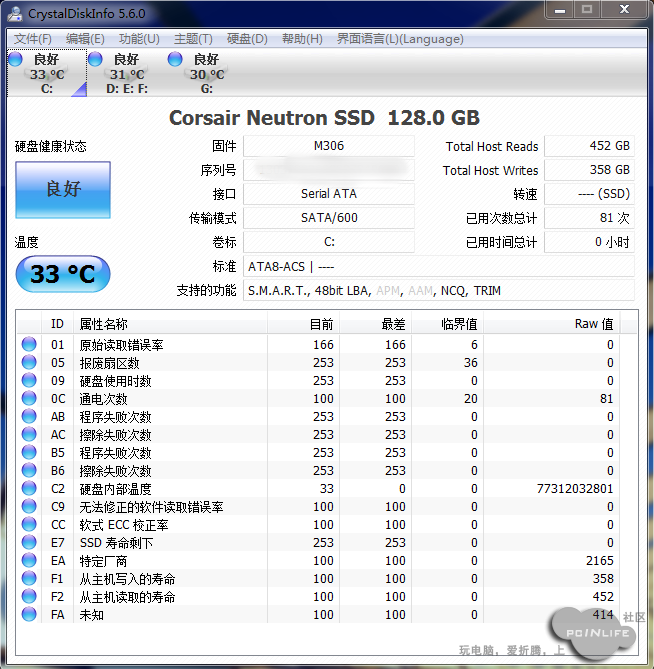The image size is (654, 669).
Task: Click the status orb for attribute B5
Action: coord(29,452)
